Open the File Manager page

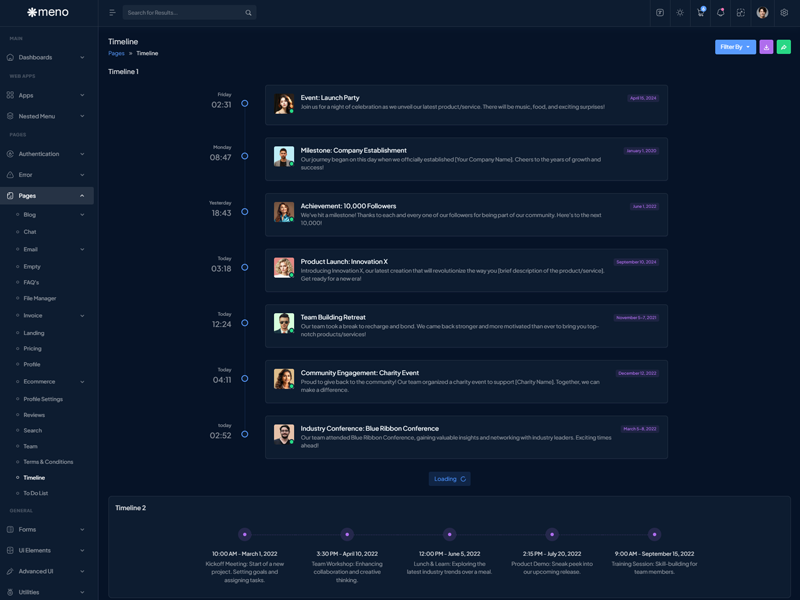click(40, 298)
